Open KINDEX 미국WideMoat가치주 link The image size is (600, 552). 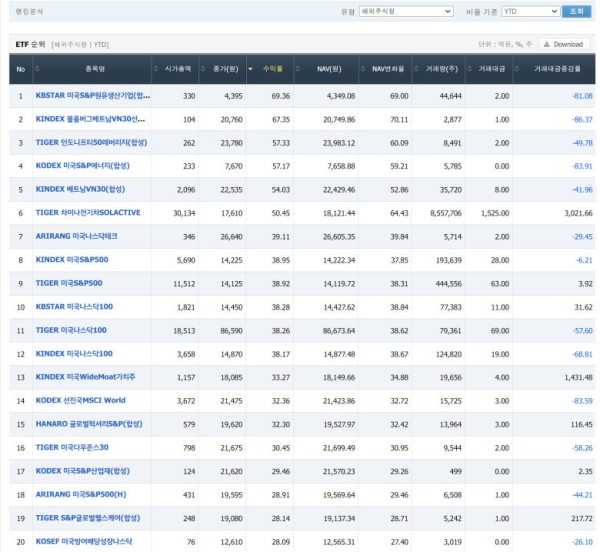point(85,377)
